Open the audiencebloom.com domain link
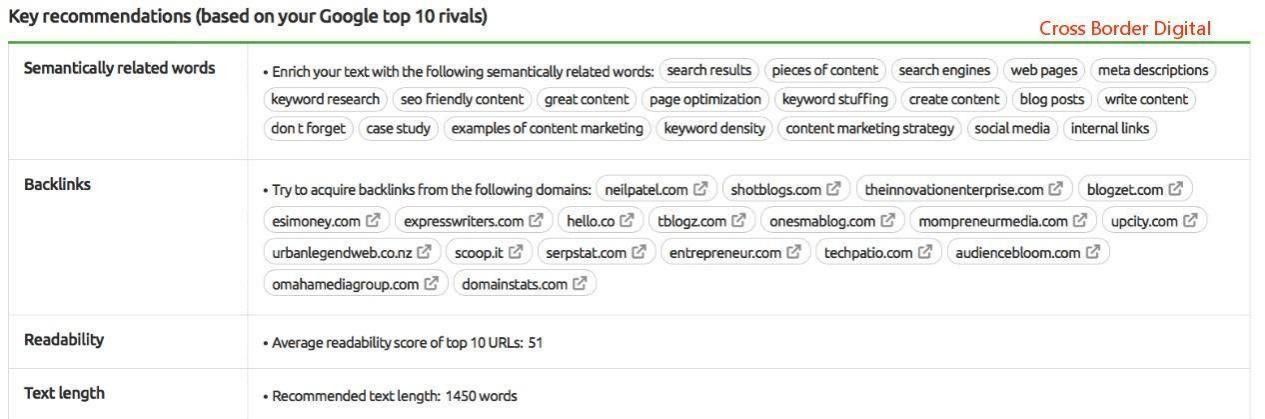Image resolution: width=1265 pixels, height=419 pixels. tap(1017, 253)
